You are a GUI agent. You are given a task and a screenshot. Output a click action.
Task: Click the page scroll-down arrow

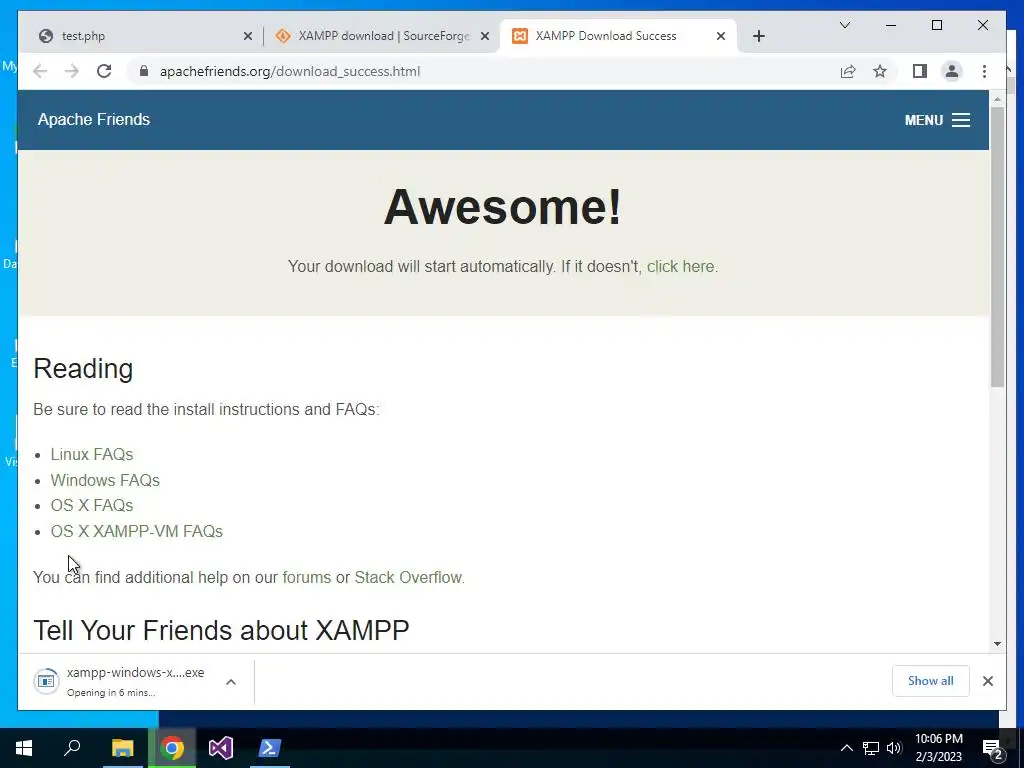(x=997, y=644)
